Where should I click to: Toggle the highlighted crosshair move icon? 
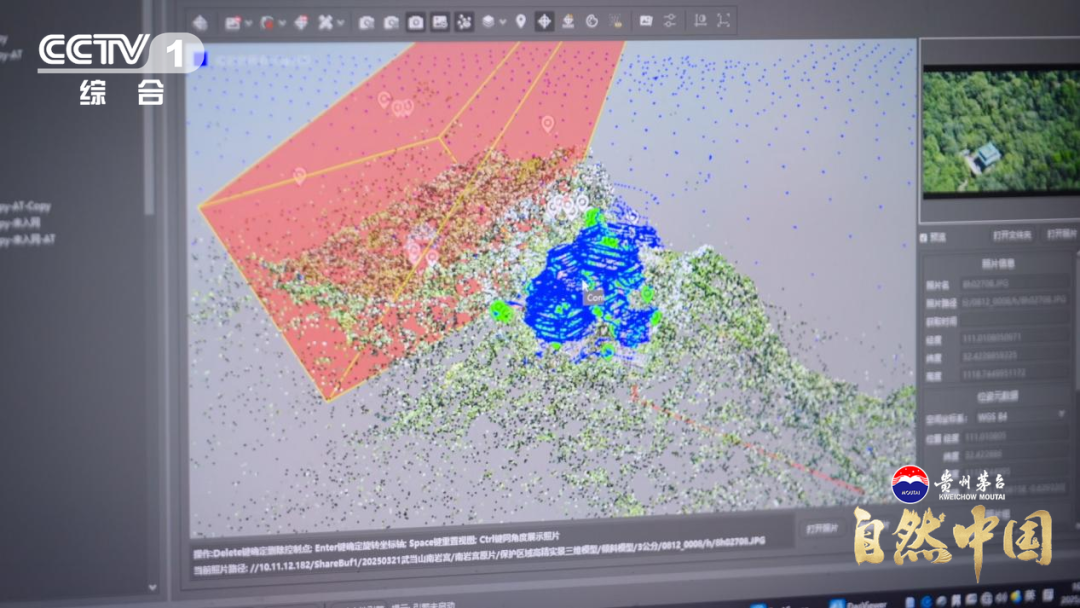(x=544, y=21)
